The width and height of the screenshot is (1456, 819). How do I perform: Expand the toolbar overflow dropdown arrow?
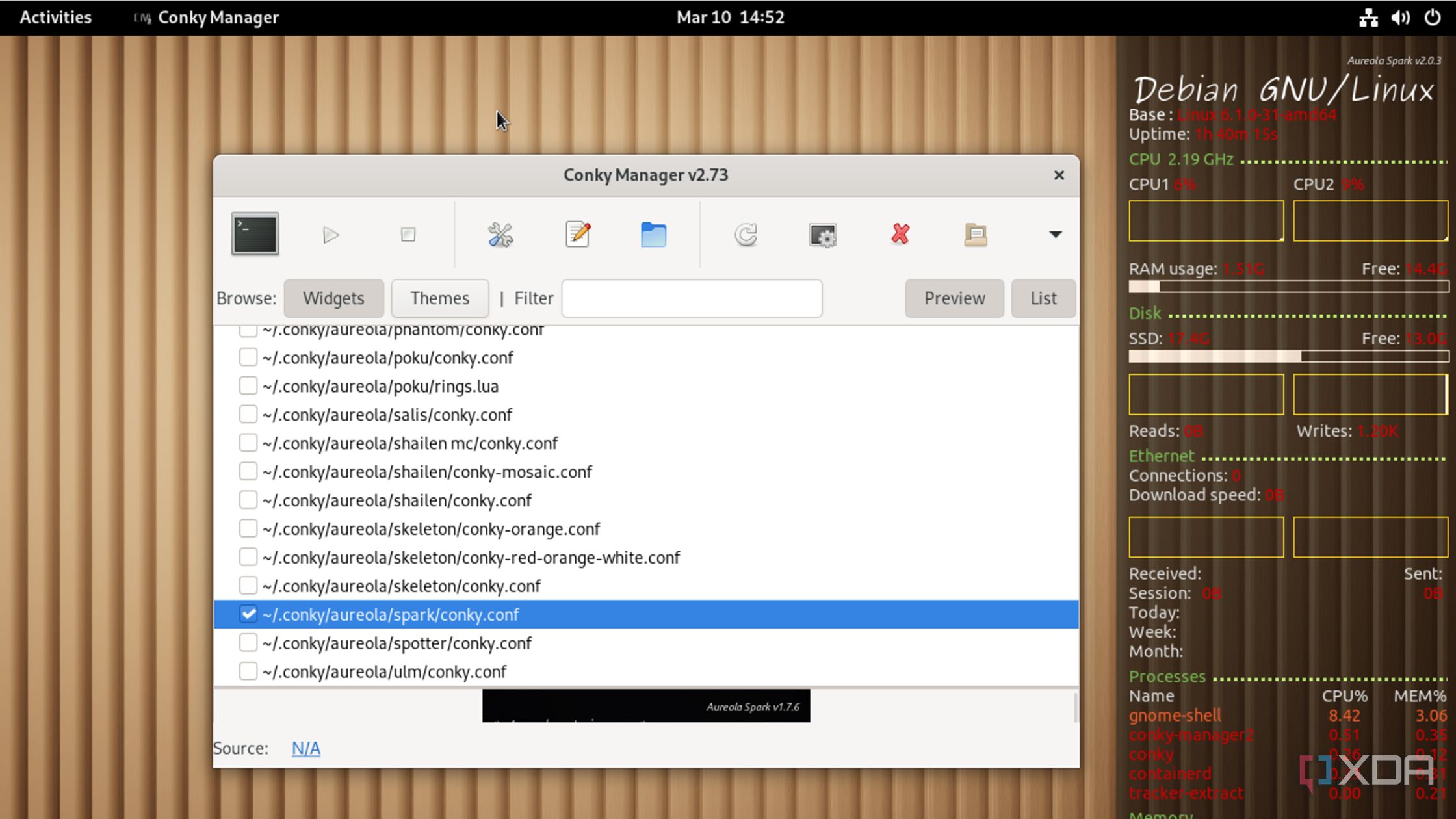pyautogui.click(x=1055, y=235)
